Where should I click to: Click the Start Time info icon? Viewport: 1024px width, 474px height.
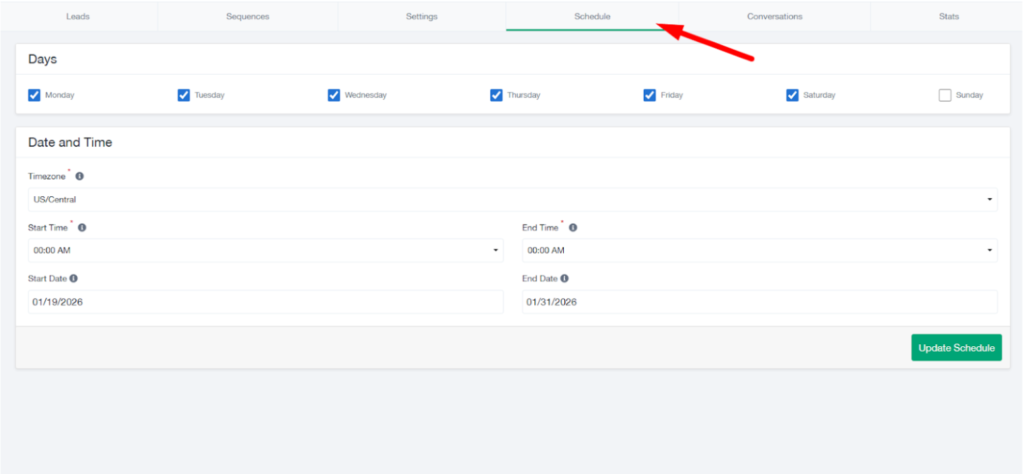[81, 228]
